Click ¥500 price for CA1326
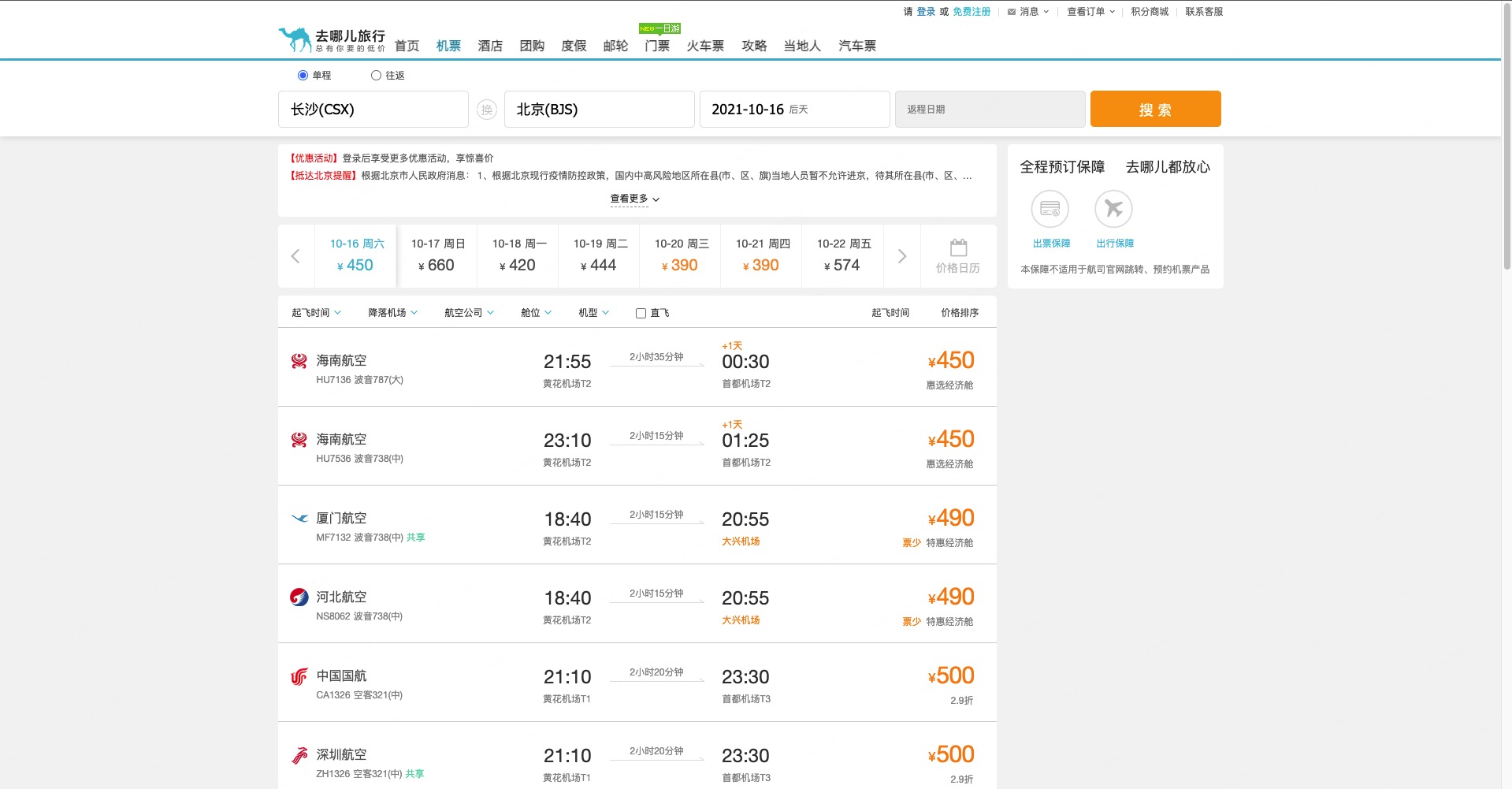This screenshot has width=1512, height=789. tap(951, 675)
